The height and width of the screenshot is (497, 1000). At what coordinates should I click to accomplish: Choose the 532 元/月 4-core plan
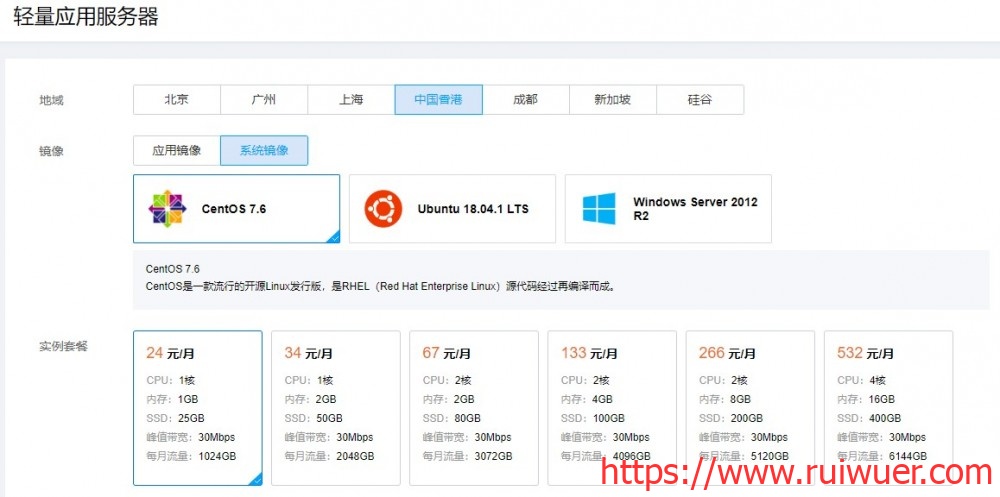point(888,408)
